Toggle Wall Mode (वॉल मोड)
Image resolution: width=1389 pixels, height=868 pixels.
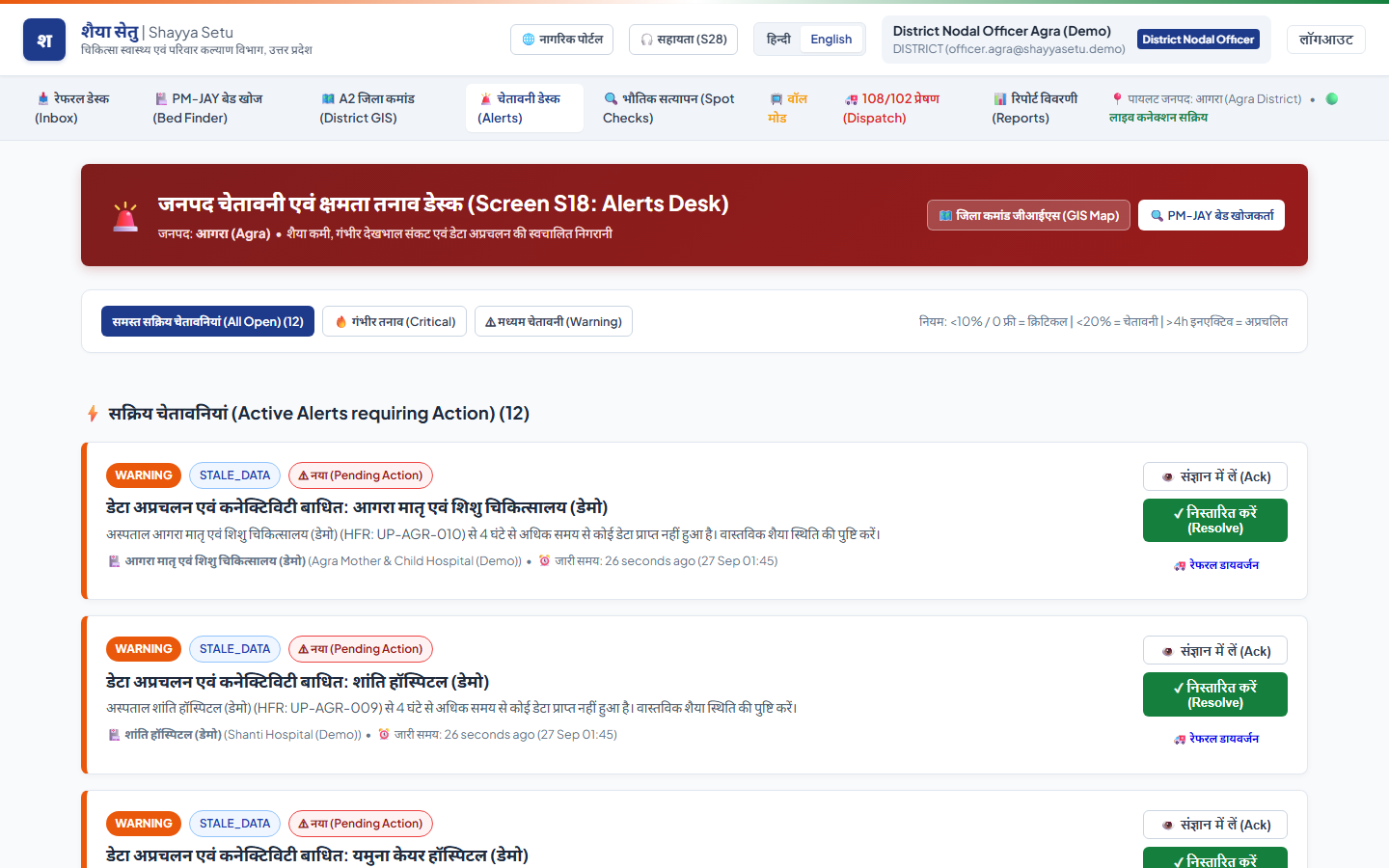tap(788, 108)
